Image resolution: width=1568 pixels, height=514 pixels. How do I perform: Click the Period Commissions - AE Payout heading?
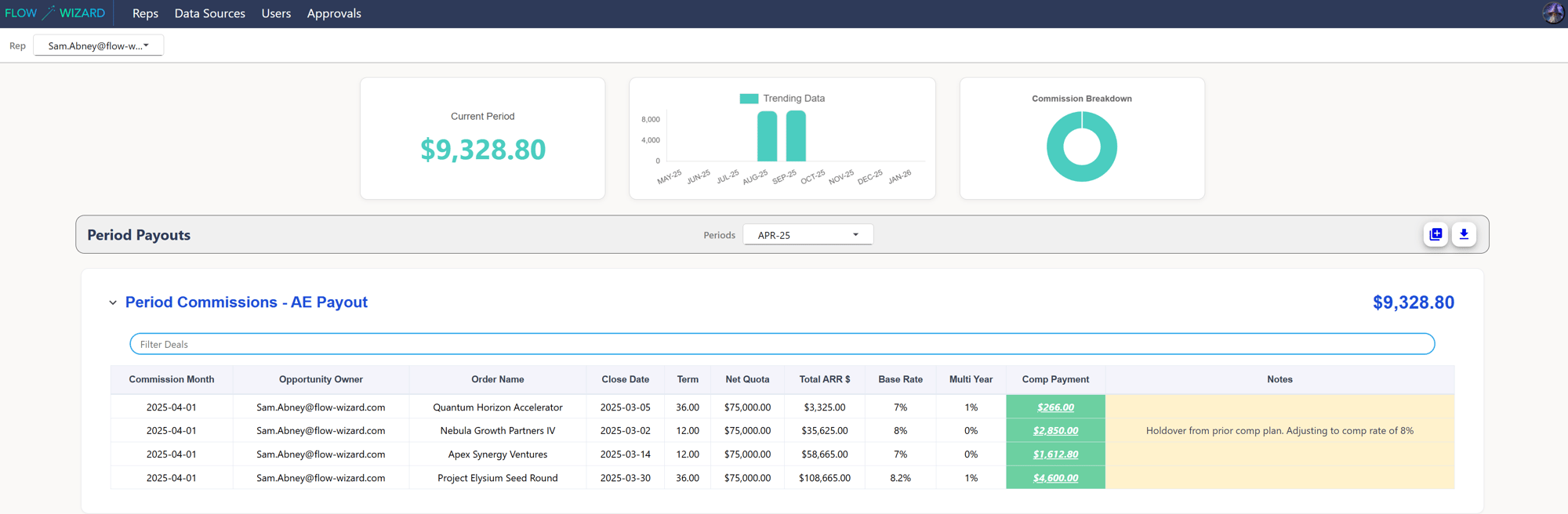[x=246, y=302]
